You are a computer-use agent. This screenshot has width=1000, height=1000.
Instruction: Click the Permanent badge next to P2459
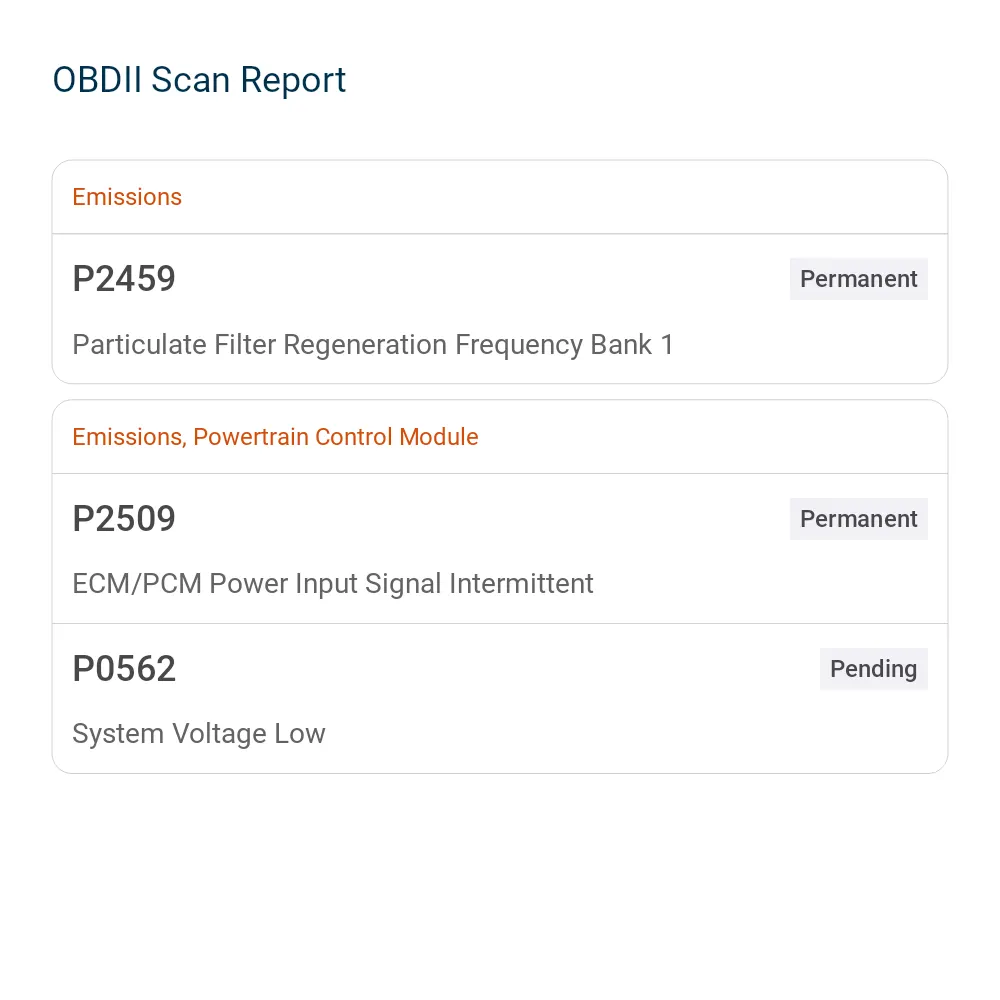point(858,279)
